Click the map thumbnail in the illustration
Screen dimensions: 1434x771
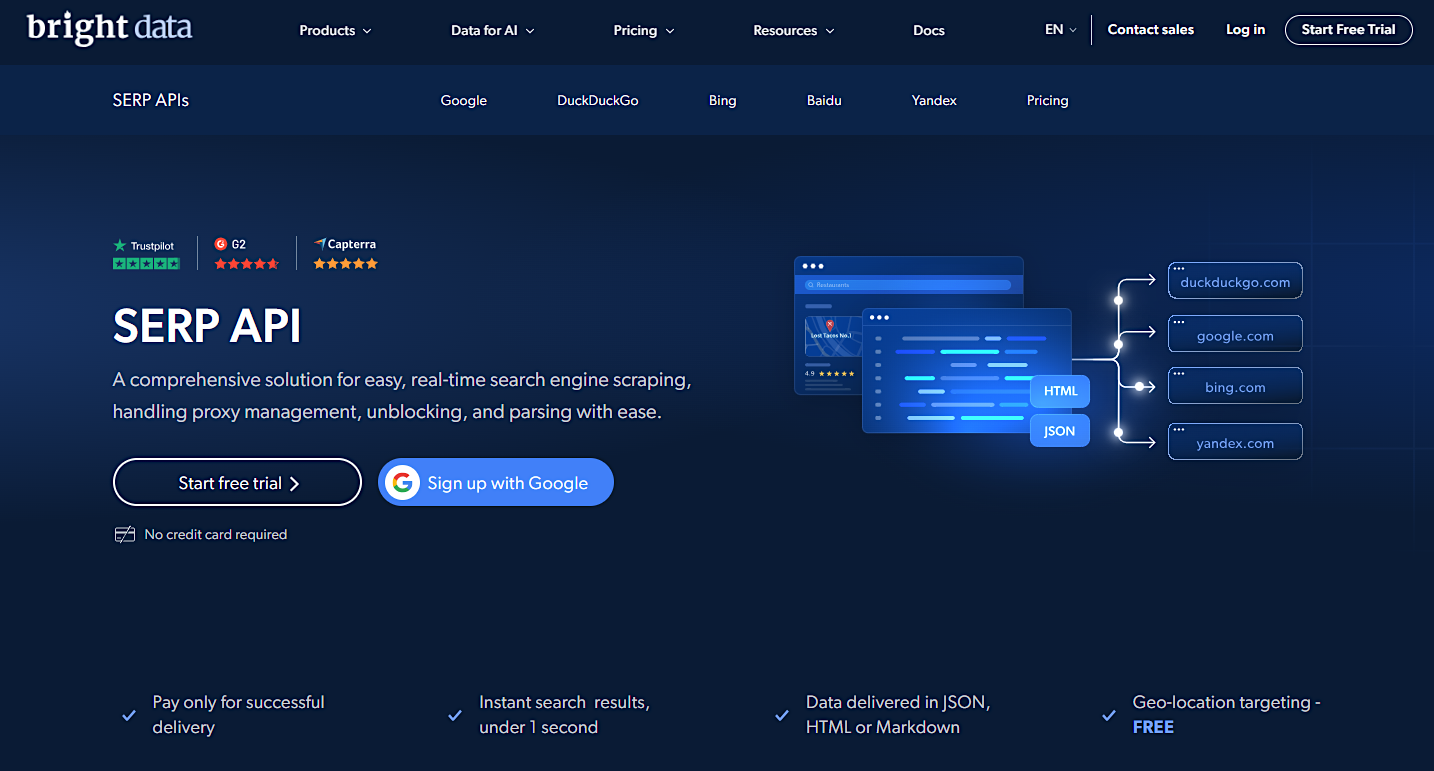point(832,337)
